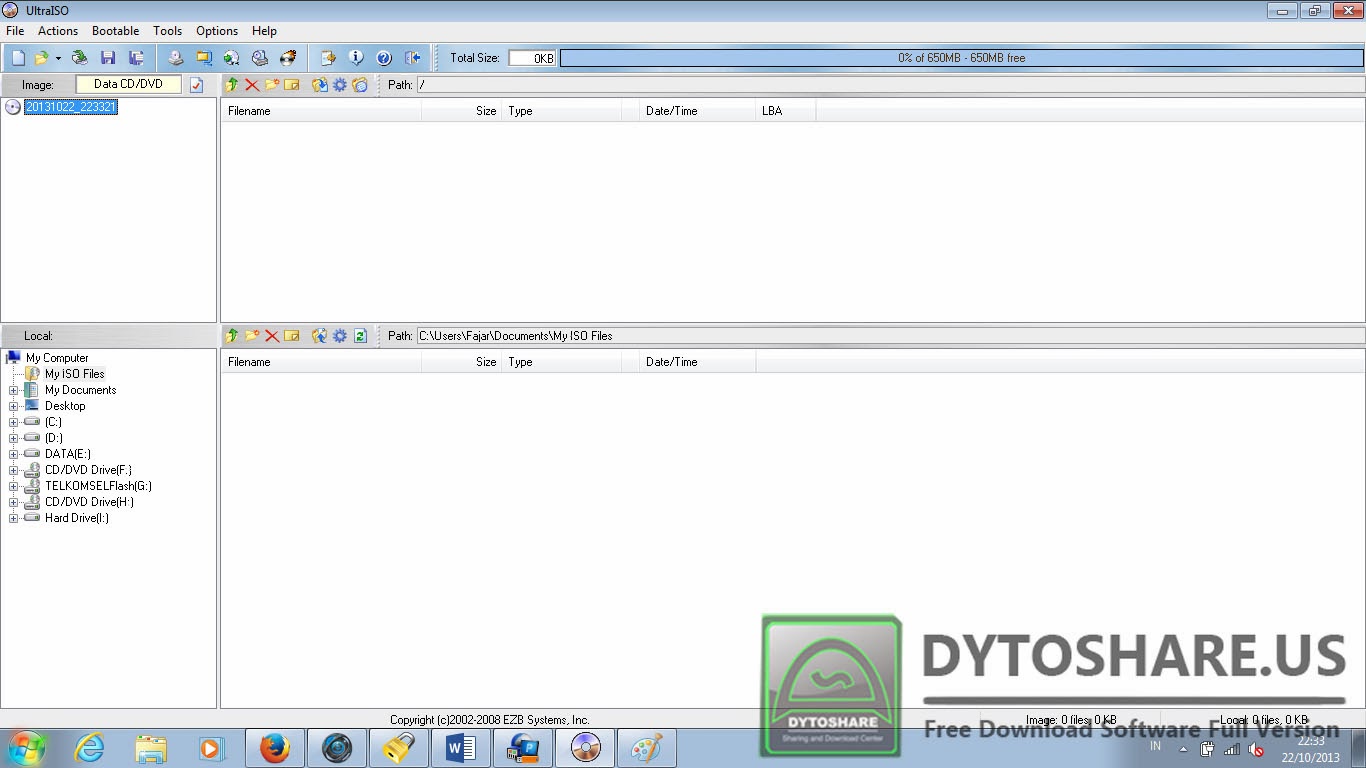
Task: Click the Image properties checkmark page icon
Action: point(197,85)
